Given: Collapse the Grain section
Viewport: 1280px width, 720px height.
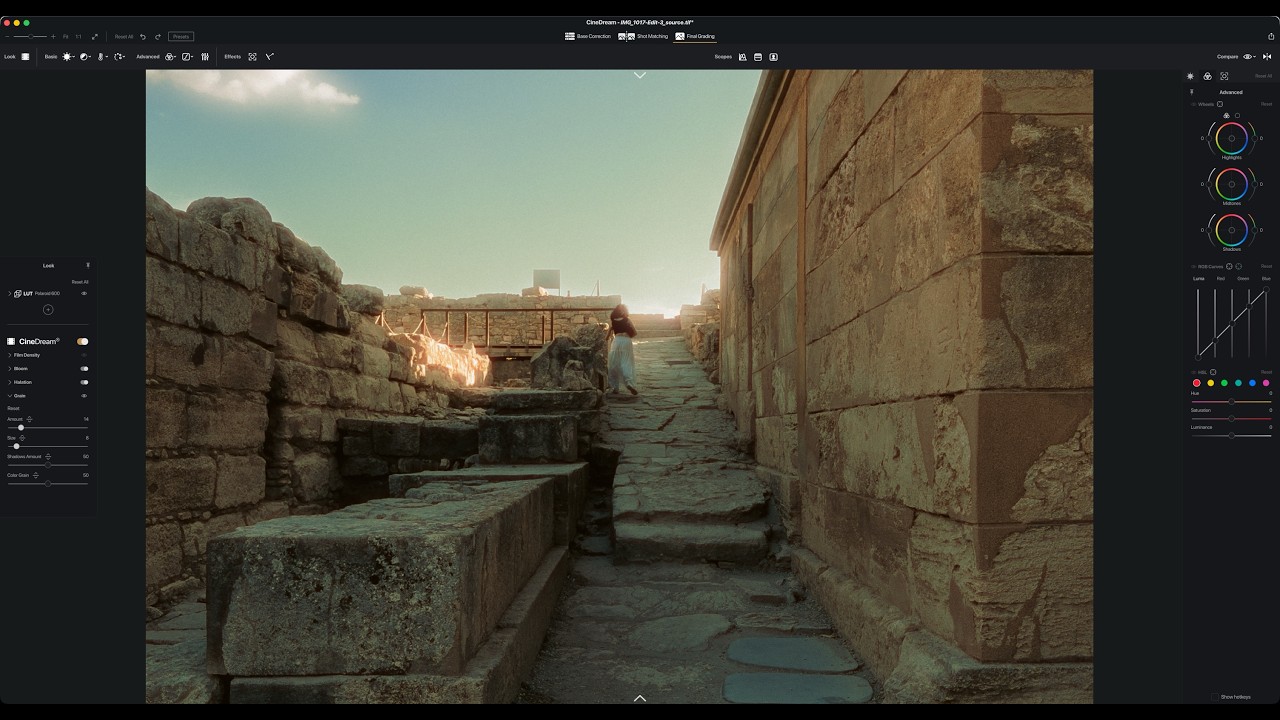Looking at the screenshot, I should pos(10,396).
